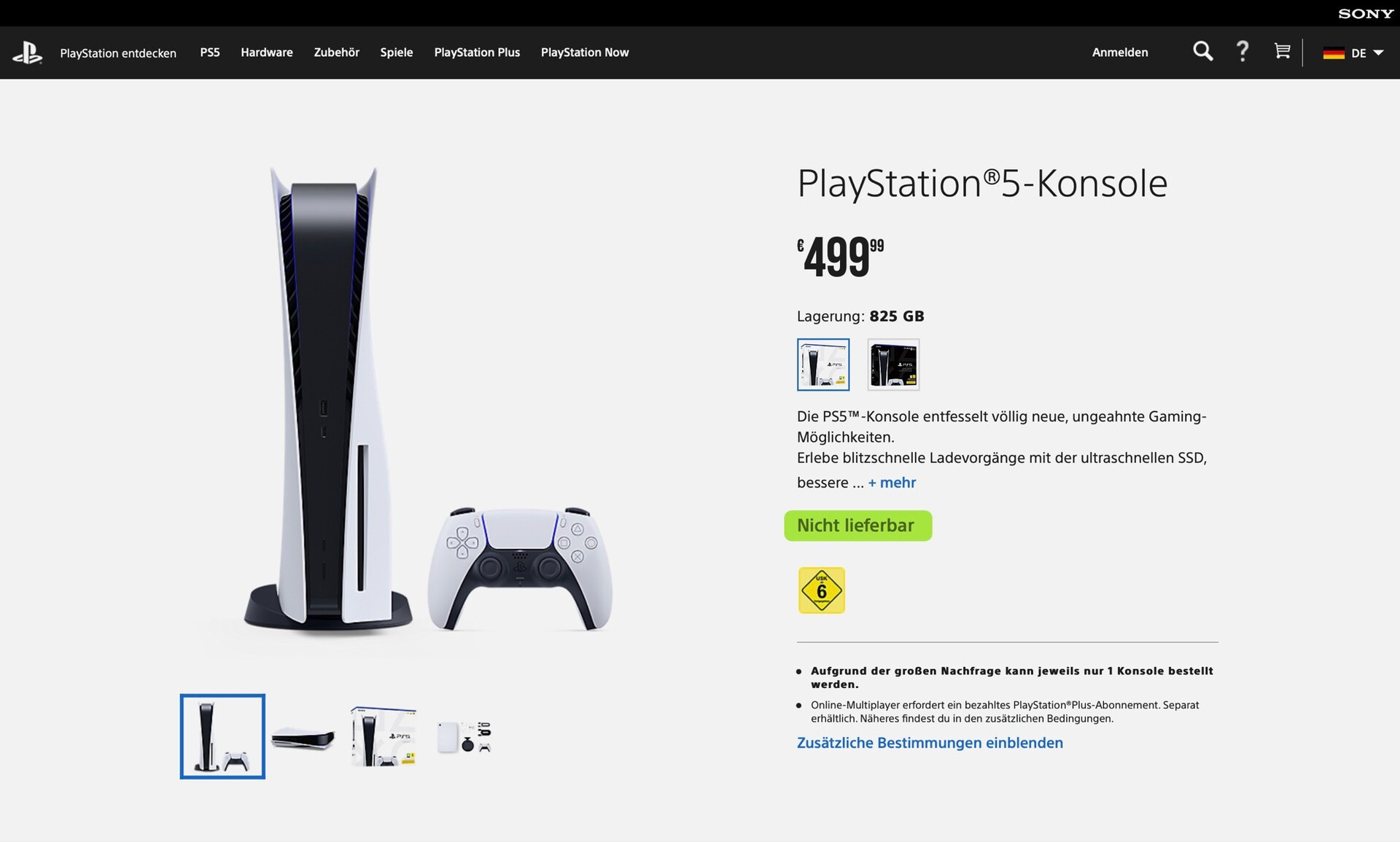Screen dimensions: 1400x842
Task: Select the white disc edition storage option
Action: click(823, 365)
